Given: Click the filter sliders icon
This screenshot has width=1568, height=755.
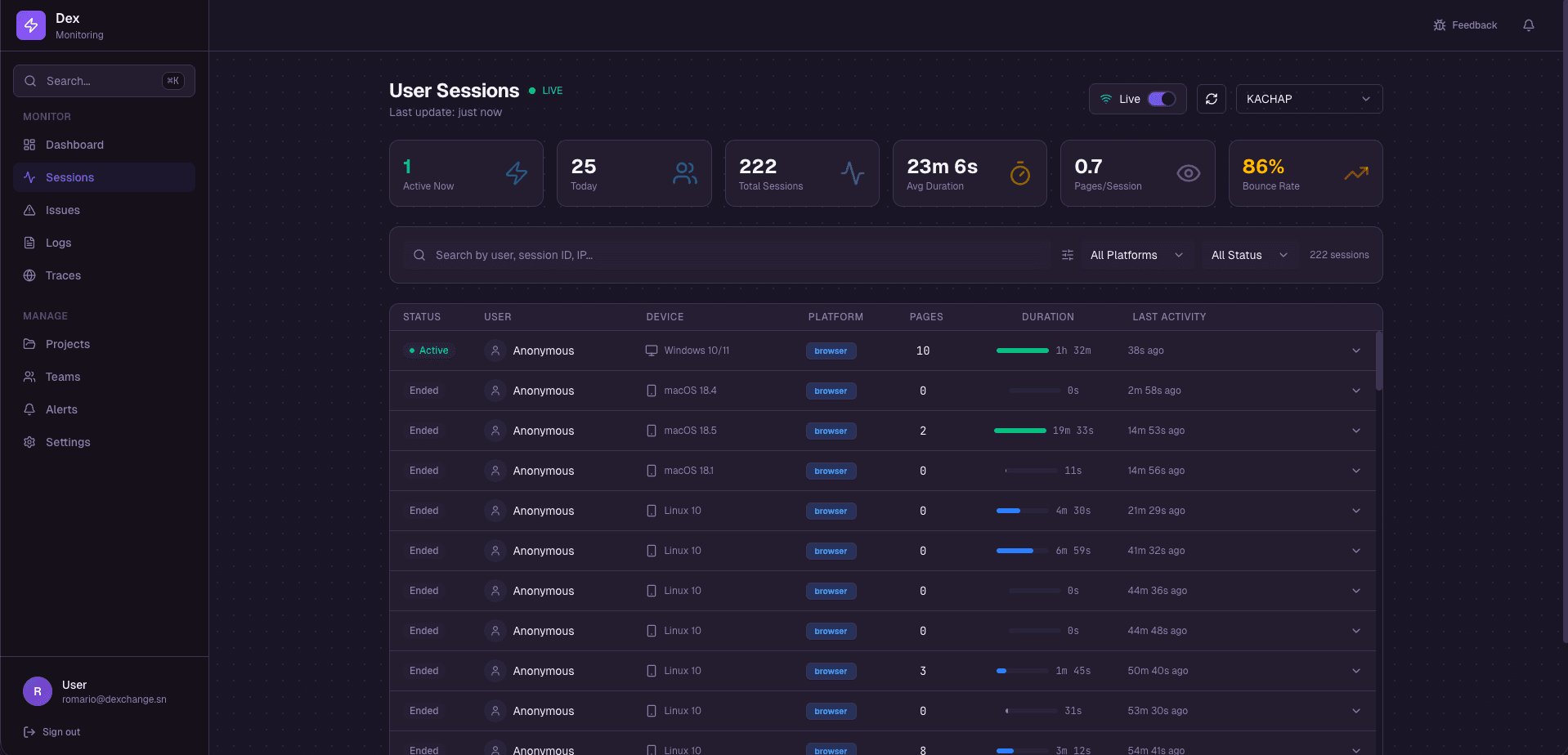Looking at the screenshot, I should click(1067, 255).
